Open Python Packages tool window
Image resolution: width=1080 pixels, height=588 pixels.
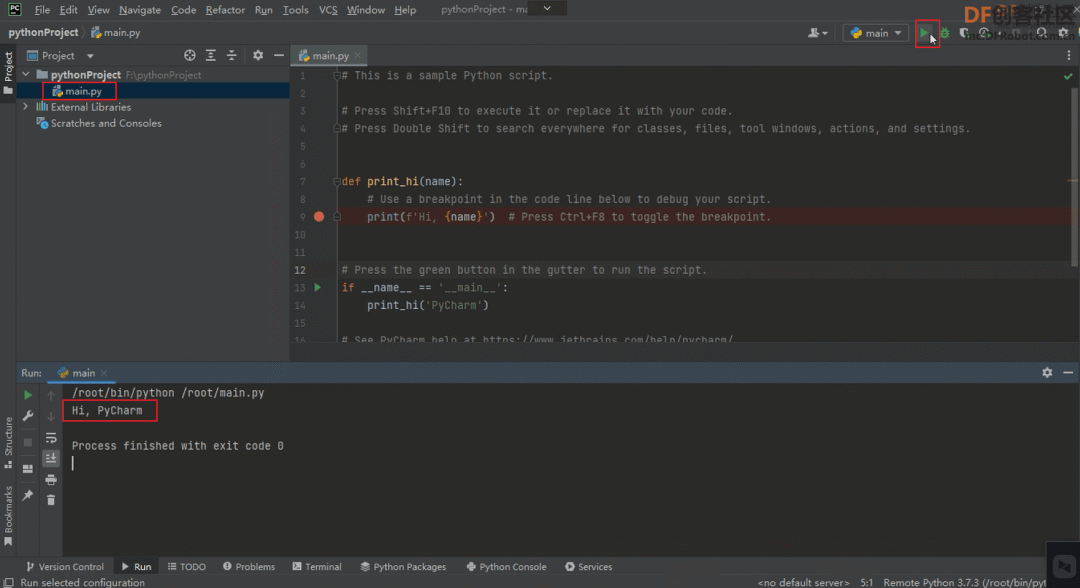tap(403, 567)
